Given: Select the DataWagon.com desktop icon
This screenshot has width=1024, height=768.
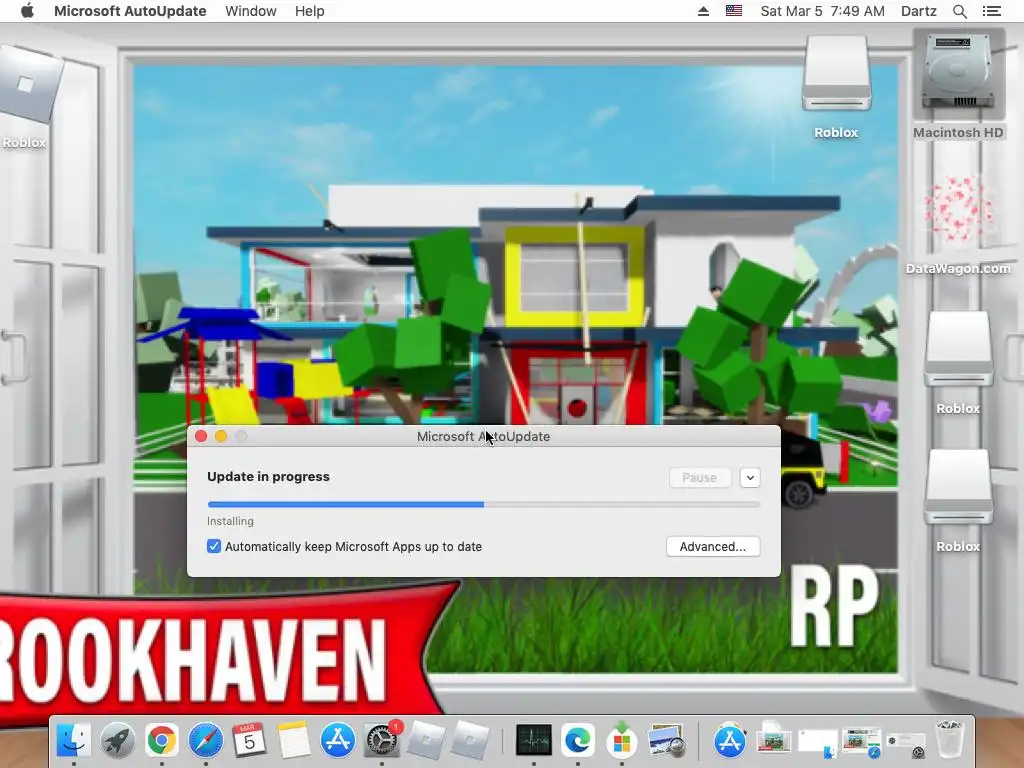Looking at the screenshot, I should coord(958,224).
